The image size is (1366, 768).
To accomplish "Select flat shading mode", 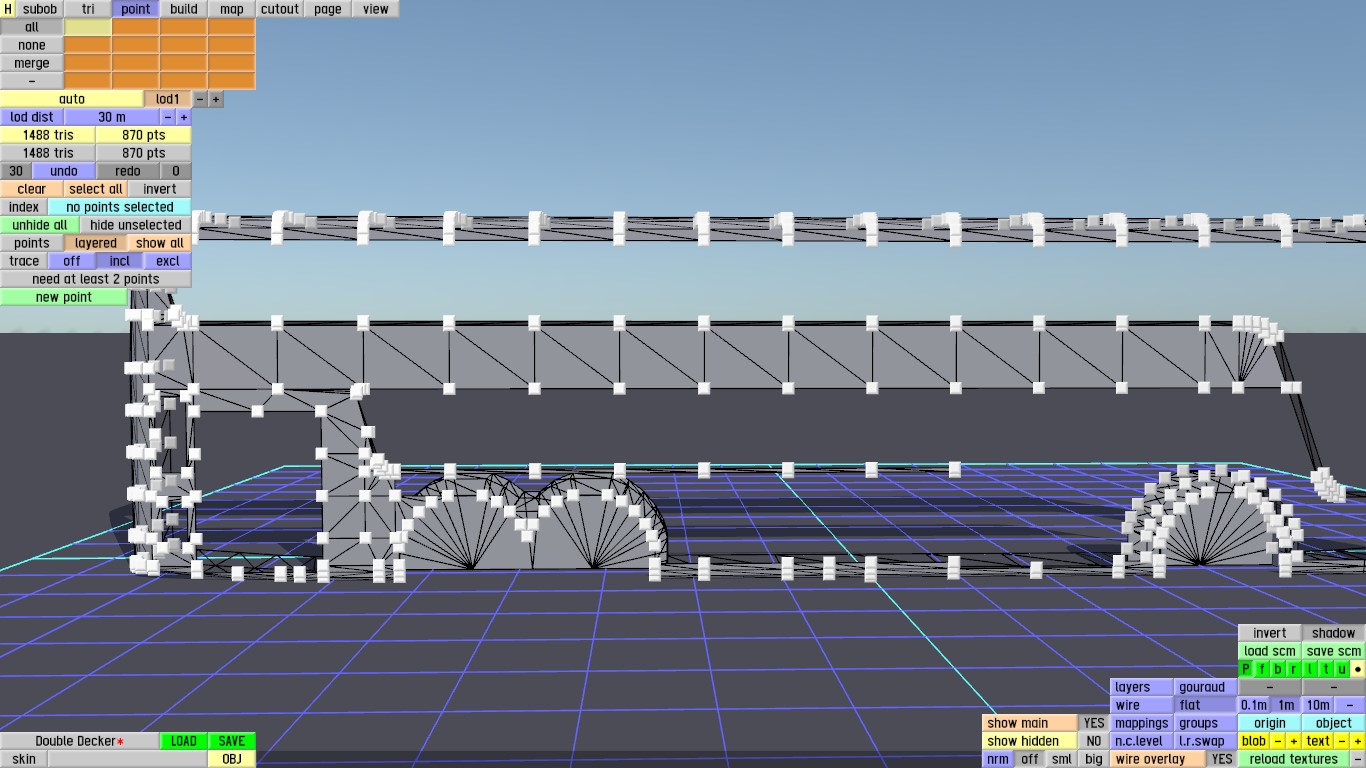I will pos(1206,705).
